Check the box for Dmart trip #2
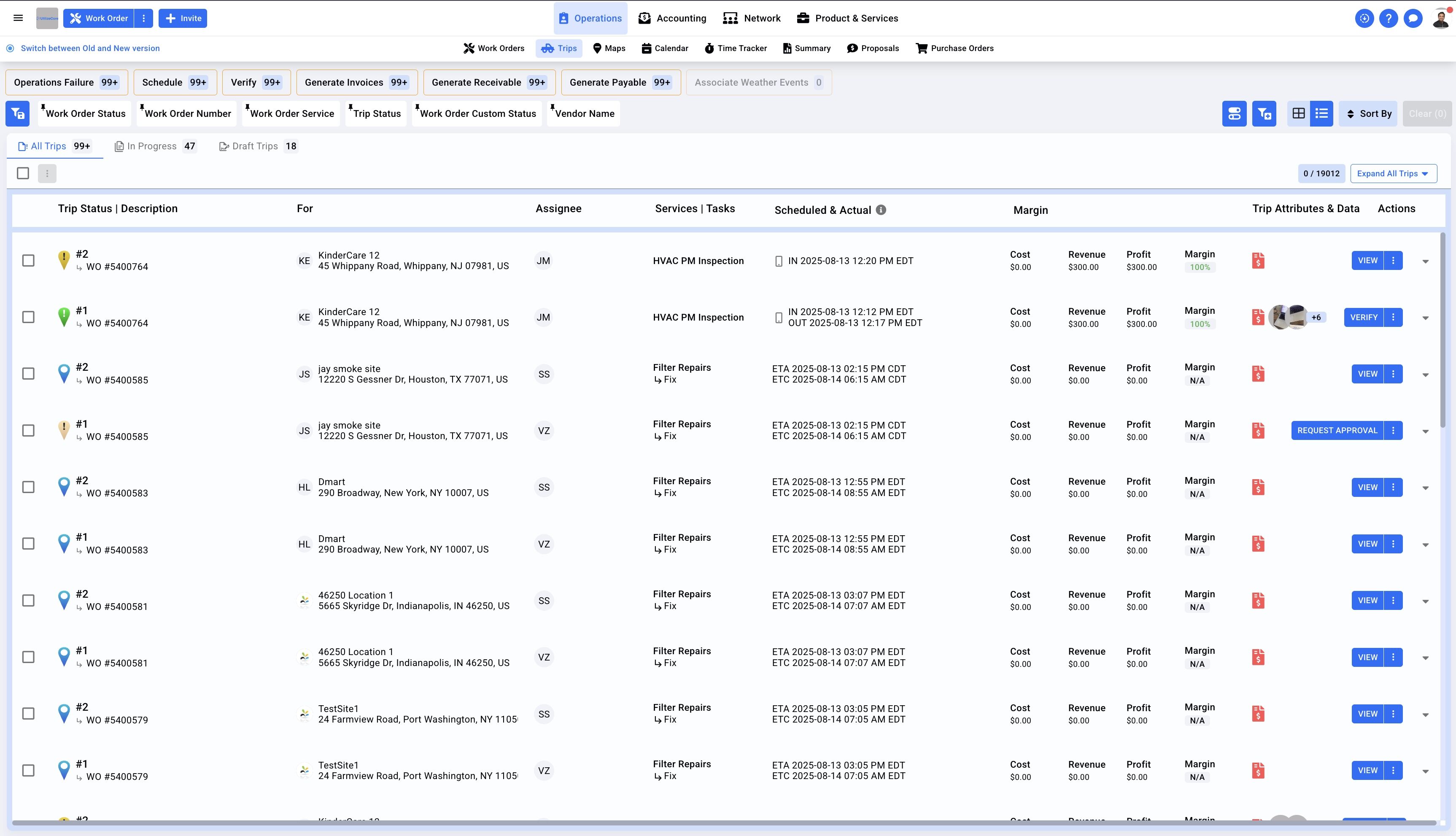Viewport: 1456px width, 836px height. tap(28, 487)
